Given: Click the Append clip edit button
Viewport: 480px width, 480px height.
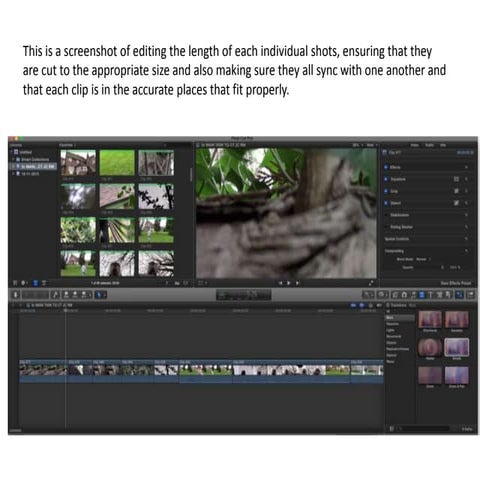Looking at the screenshot, I should click(83, 295).
